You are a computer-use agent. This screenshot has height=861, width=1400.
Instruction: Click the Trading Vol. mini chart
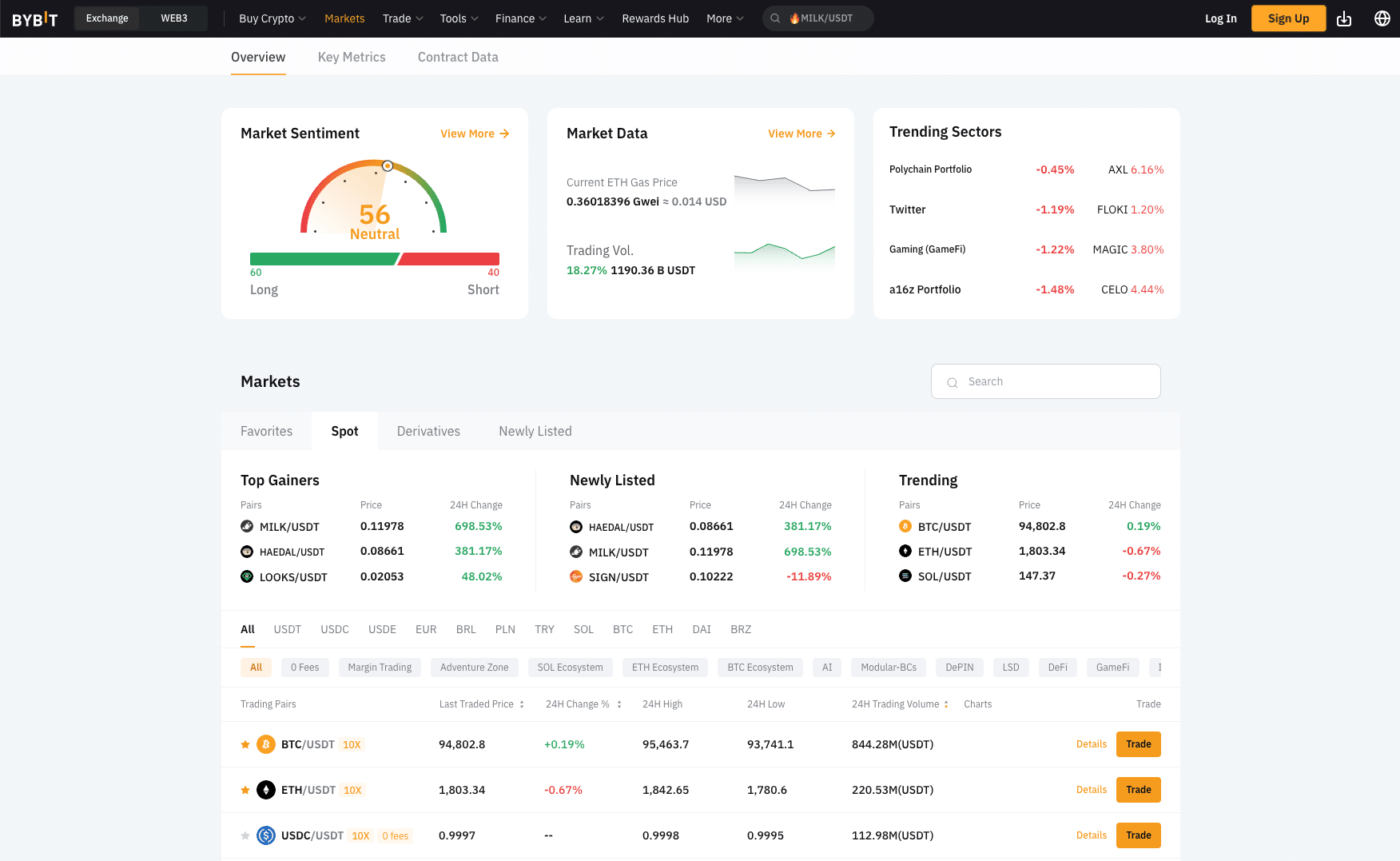[785, 257]
